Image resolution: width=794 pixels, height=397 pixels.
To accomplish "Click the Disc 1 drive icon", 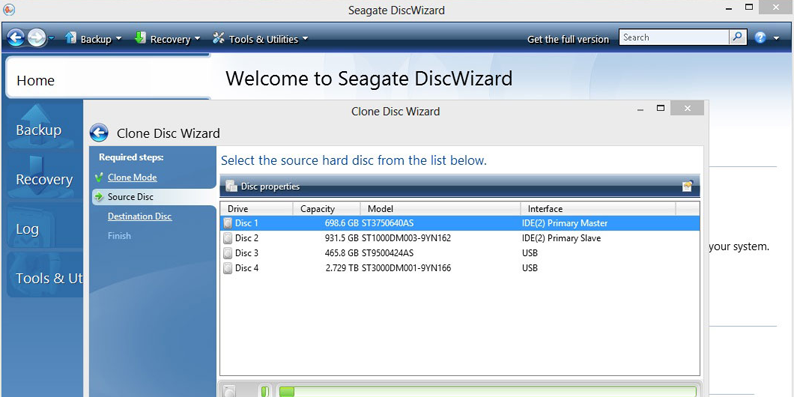I will pos(228,223).
